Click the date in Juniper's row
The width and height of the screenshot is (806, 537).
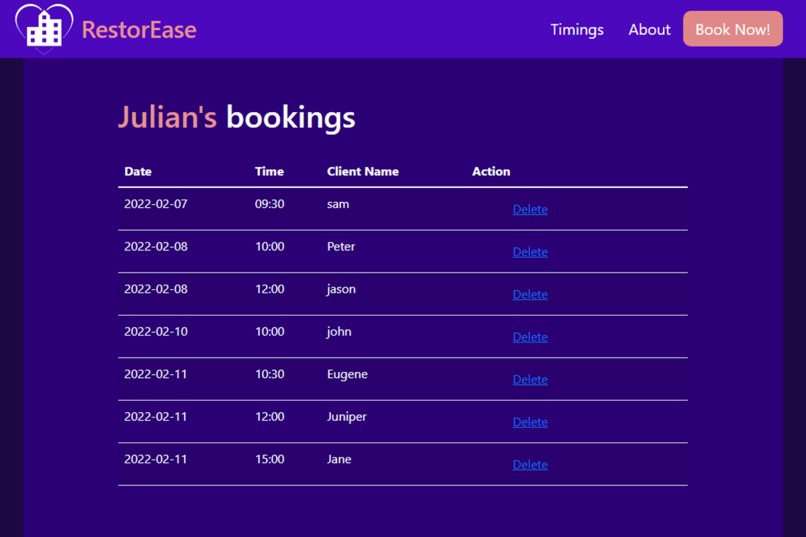coord(156,417)
